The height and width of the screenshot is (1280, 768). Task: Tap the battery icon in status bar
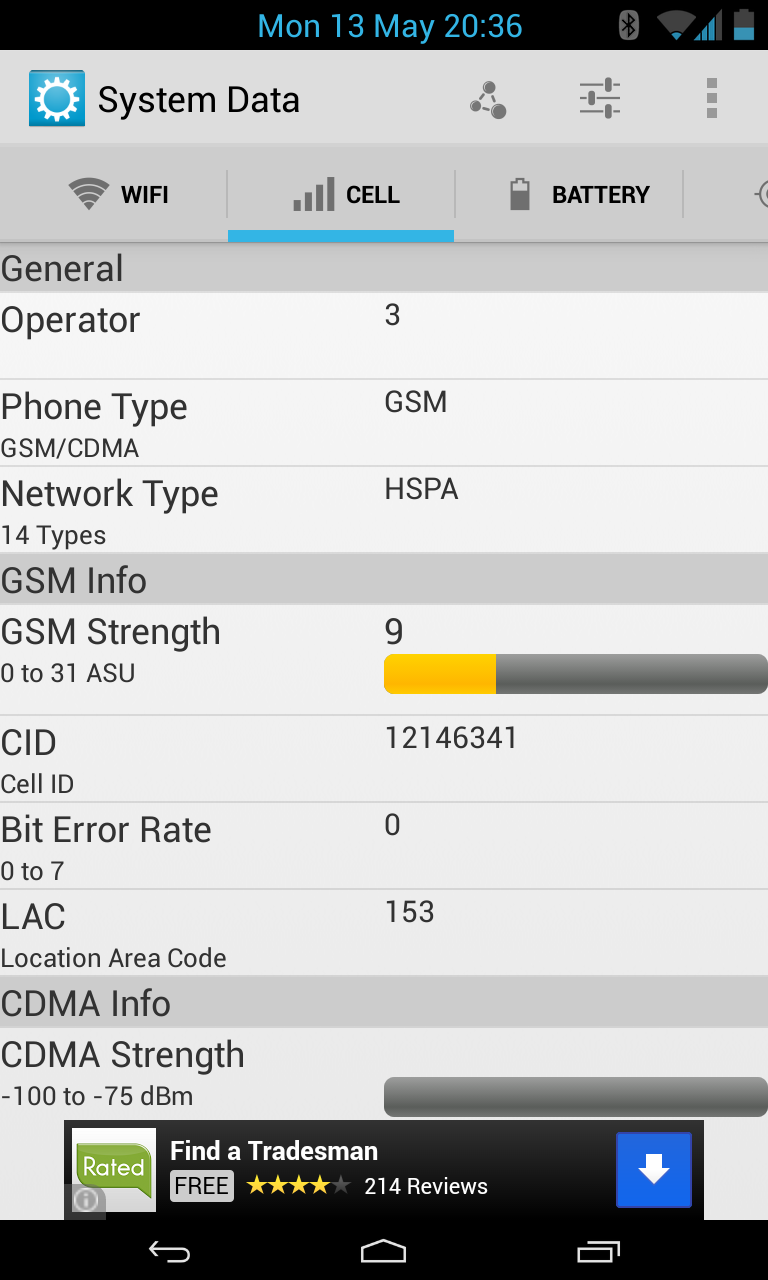[x=743, y=25]
